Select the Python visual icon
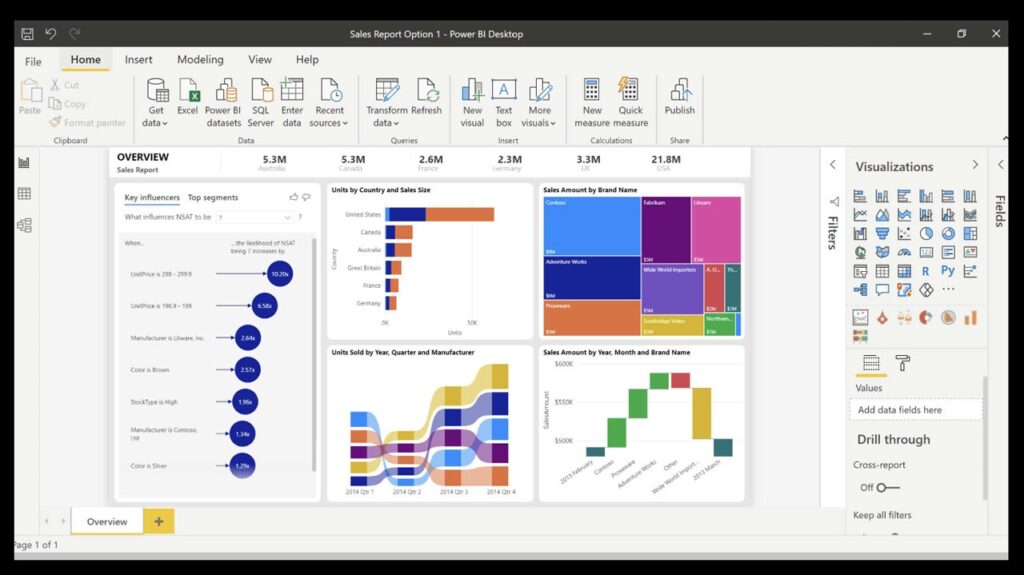The width and height of the screenshot is (1024, 575). 948,270
